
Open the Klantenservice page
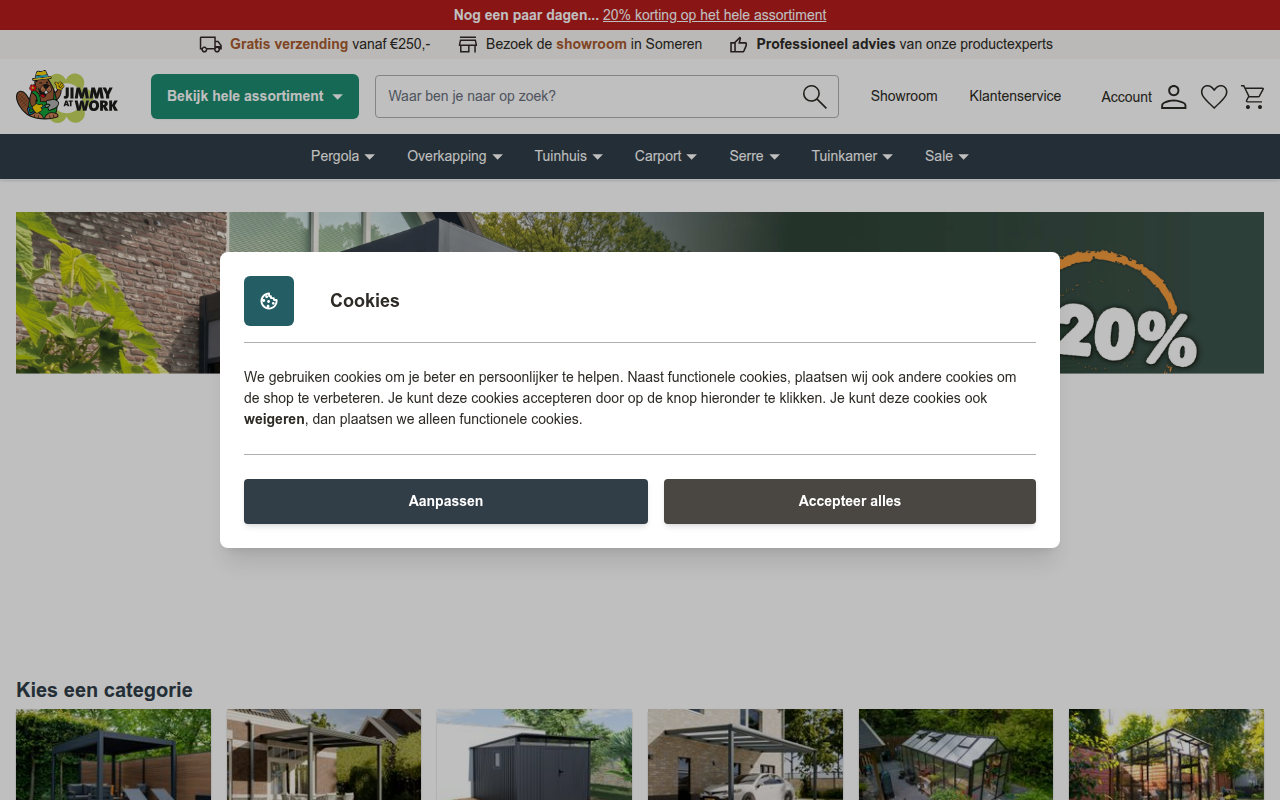click(x=1015, y=96)
